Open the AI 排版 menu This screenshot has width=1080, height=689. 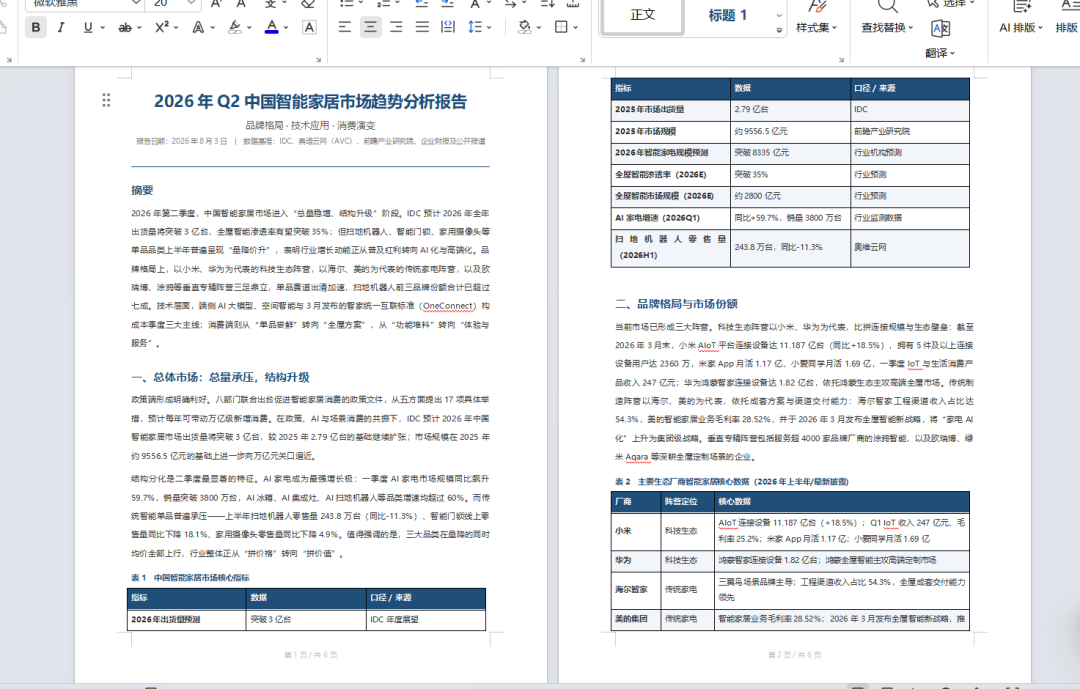coord(1021,28)
